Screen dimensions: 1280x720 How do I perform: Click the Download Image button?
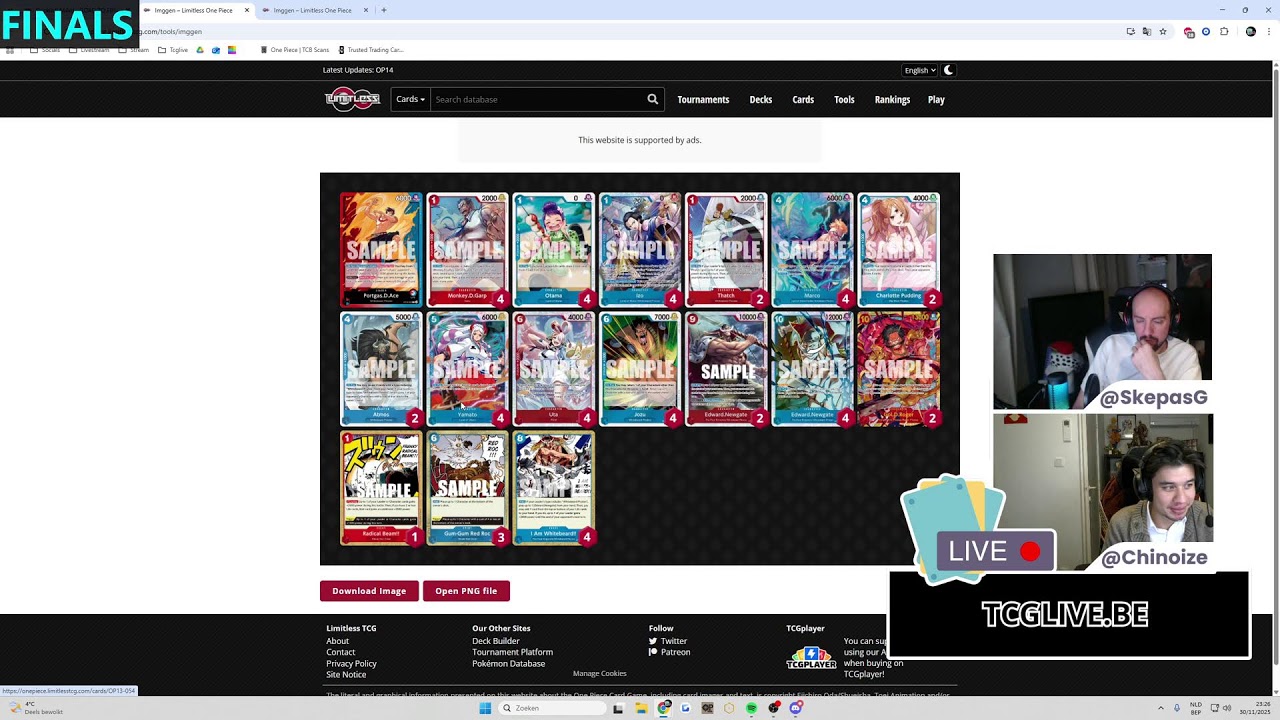(369, 591)
